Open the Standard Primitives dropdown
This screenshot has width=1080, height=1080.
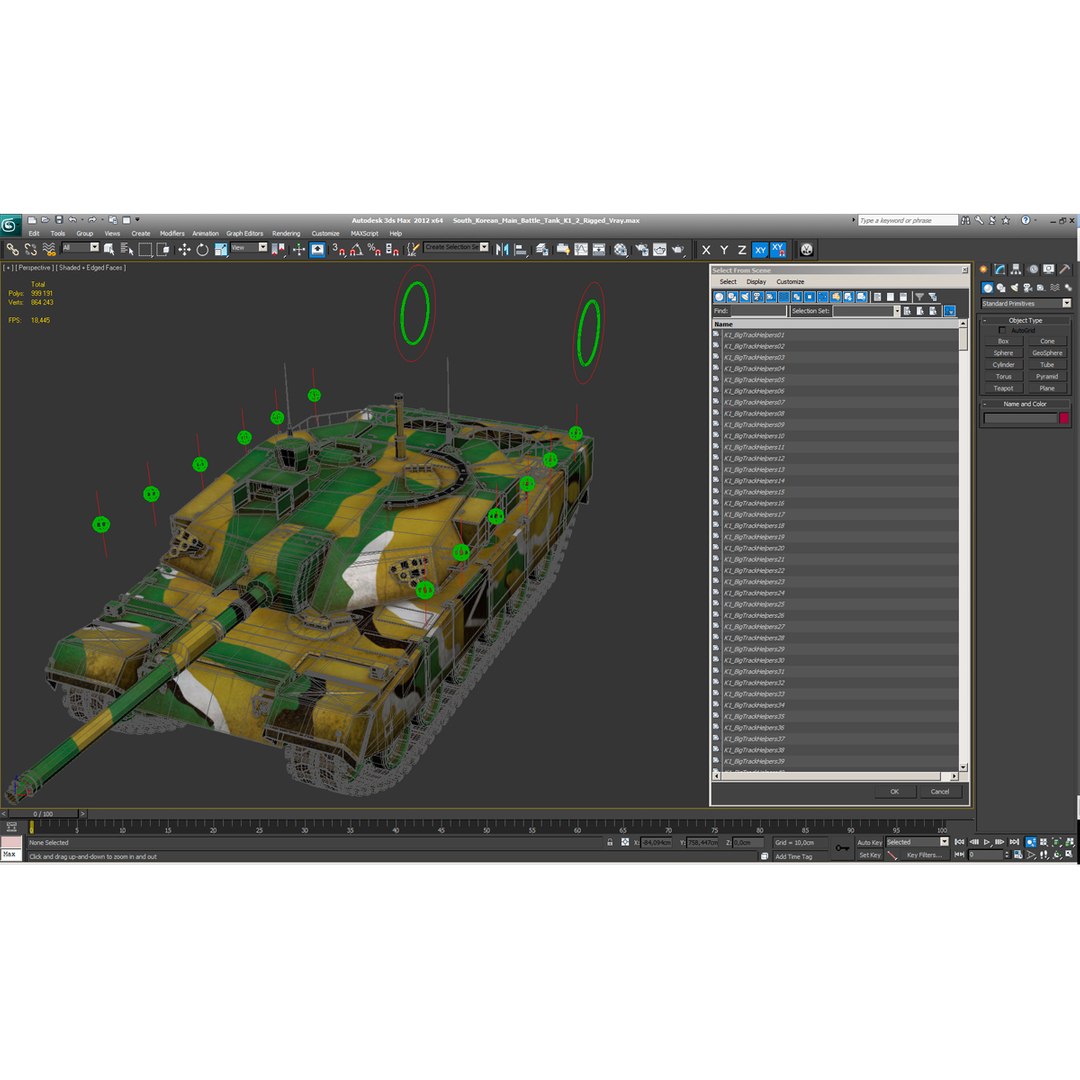click(x=1026, y=303)
